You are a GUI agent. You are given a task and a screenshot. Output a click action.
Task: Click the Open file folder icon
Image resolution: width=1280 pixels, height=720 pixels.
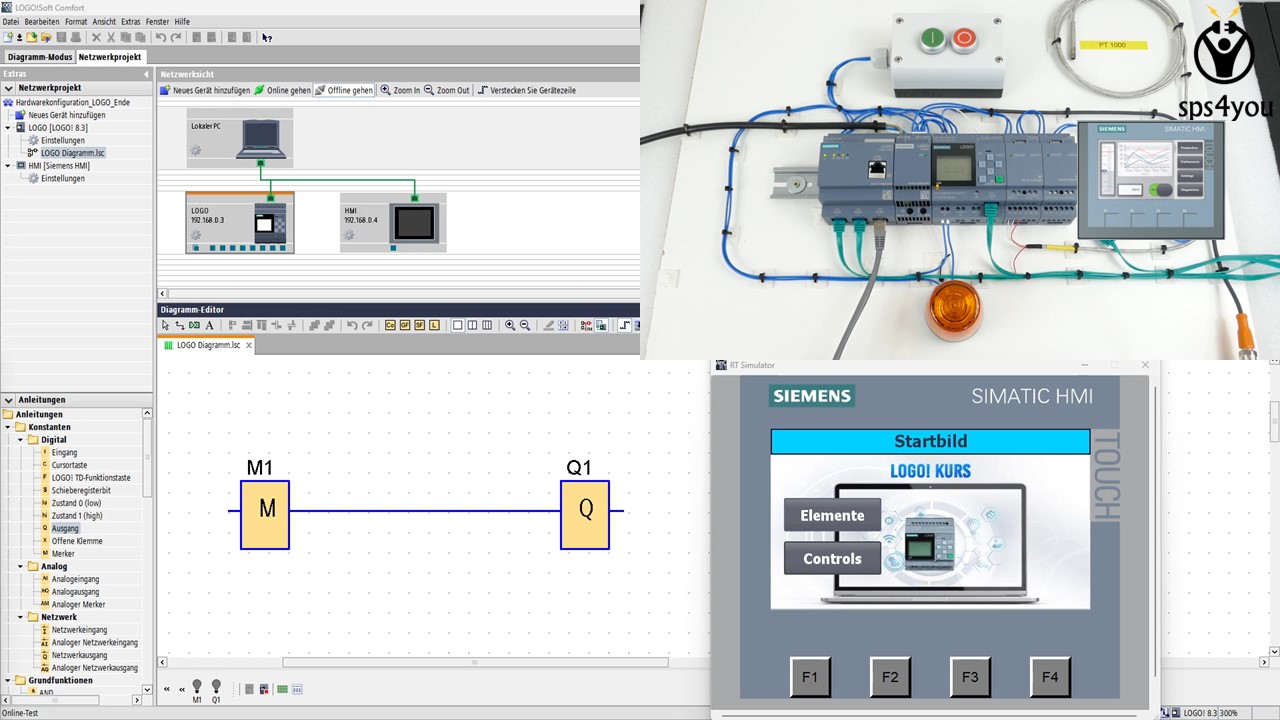(31, 37)
